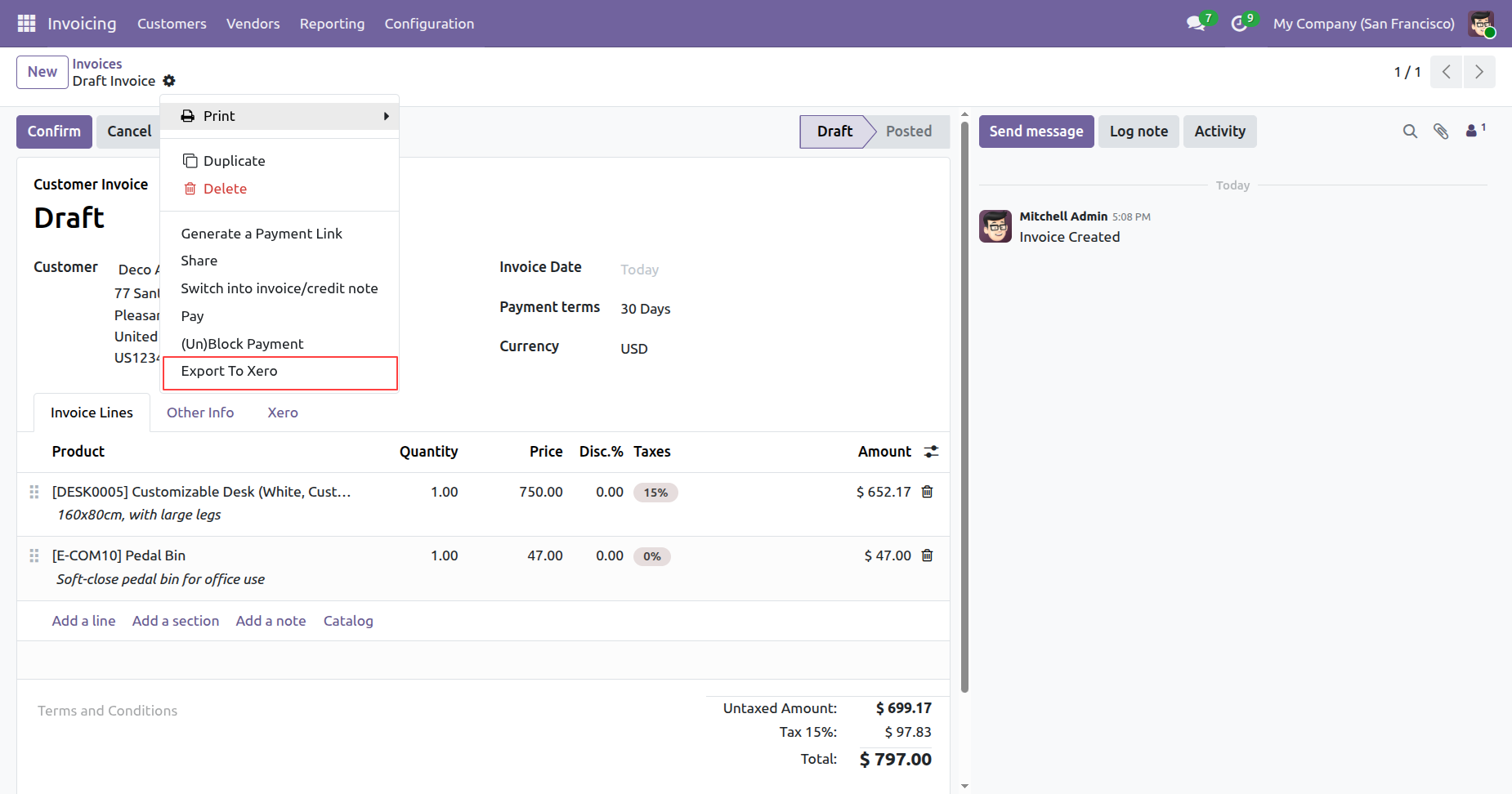
Task: Go to next record arrow
Action: [x=1479, y=72]
